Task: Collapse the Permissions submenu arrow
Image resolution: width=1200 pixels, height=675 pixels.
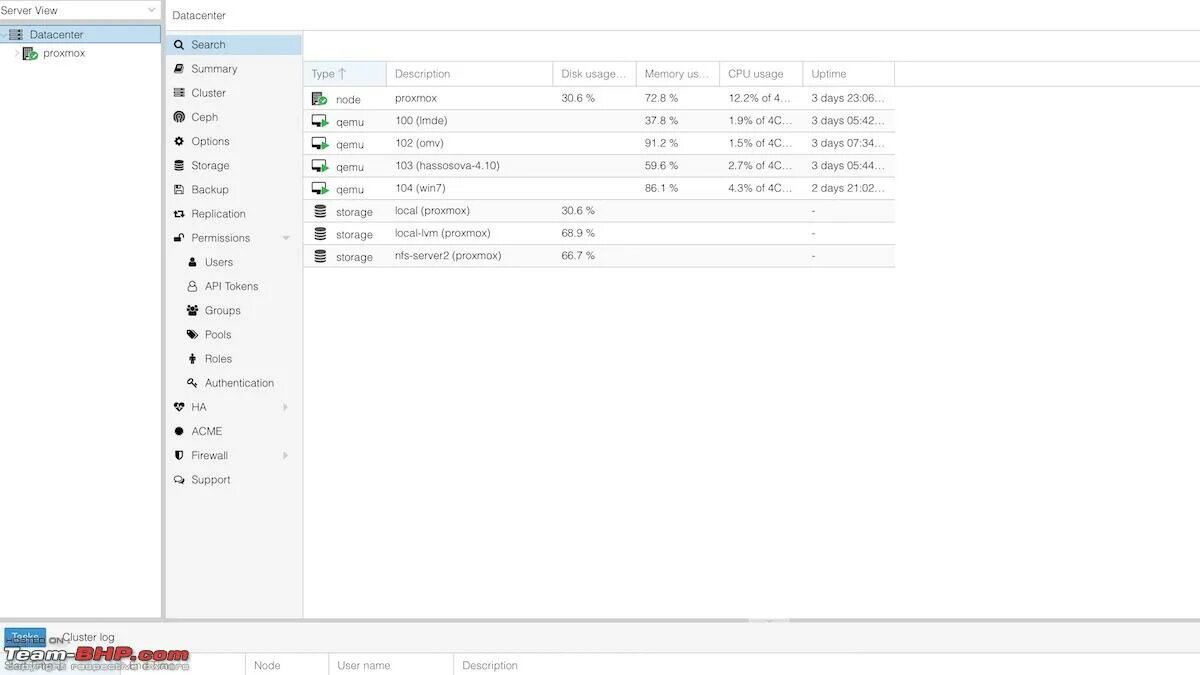Action: (286, 238)
